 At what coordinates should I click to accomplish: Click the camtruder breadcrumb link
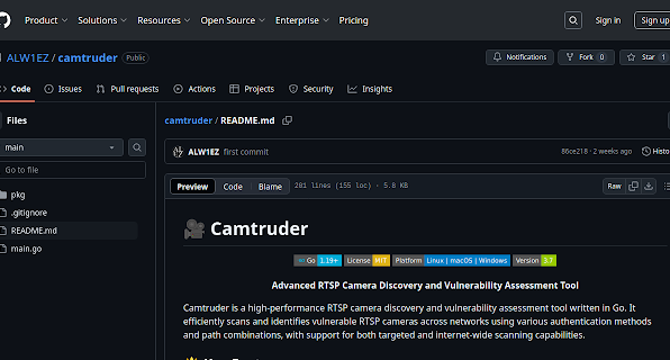(188, 121)
